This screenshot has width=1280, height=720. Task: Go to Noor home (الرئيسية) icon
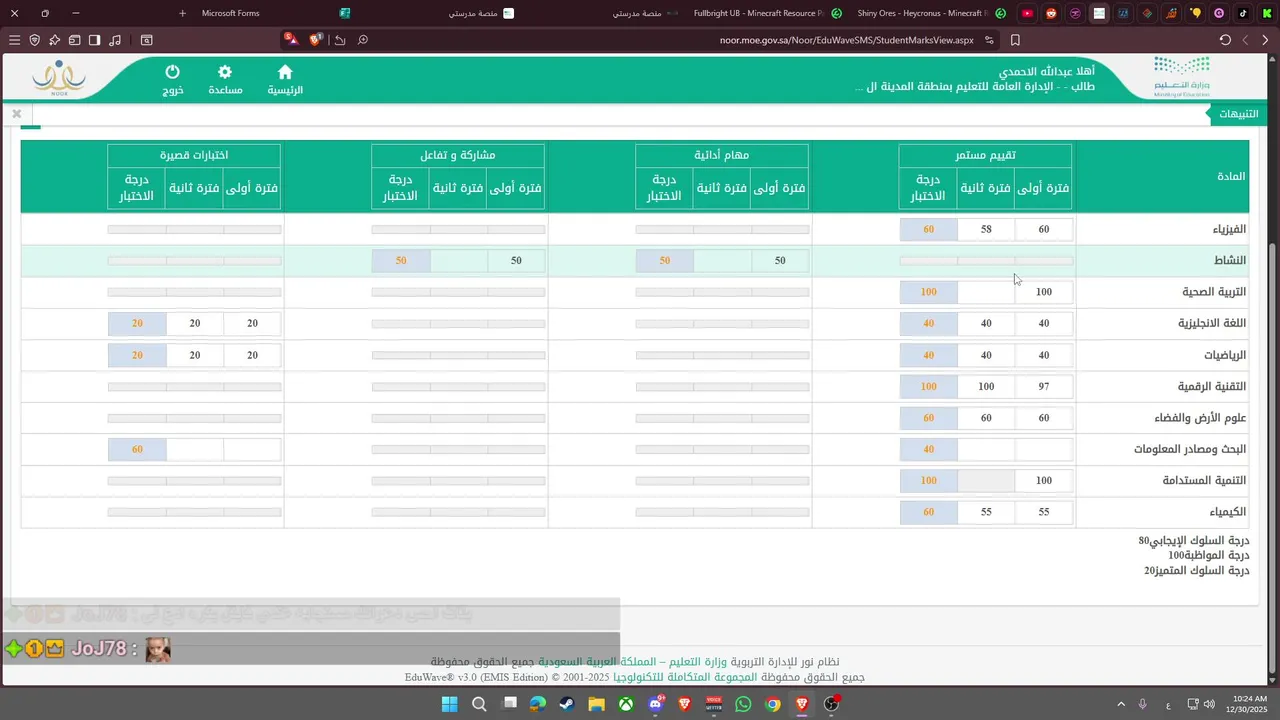click(285, 80)
